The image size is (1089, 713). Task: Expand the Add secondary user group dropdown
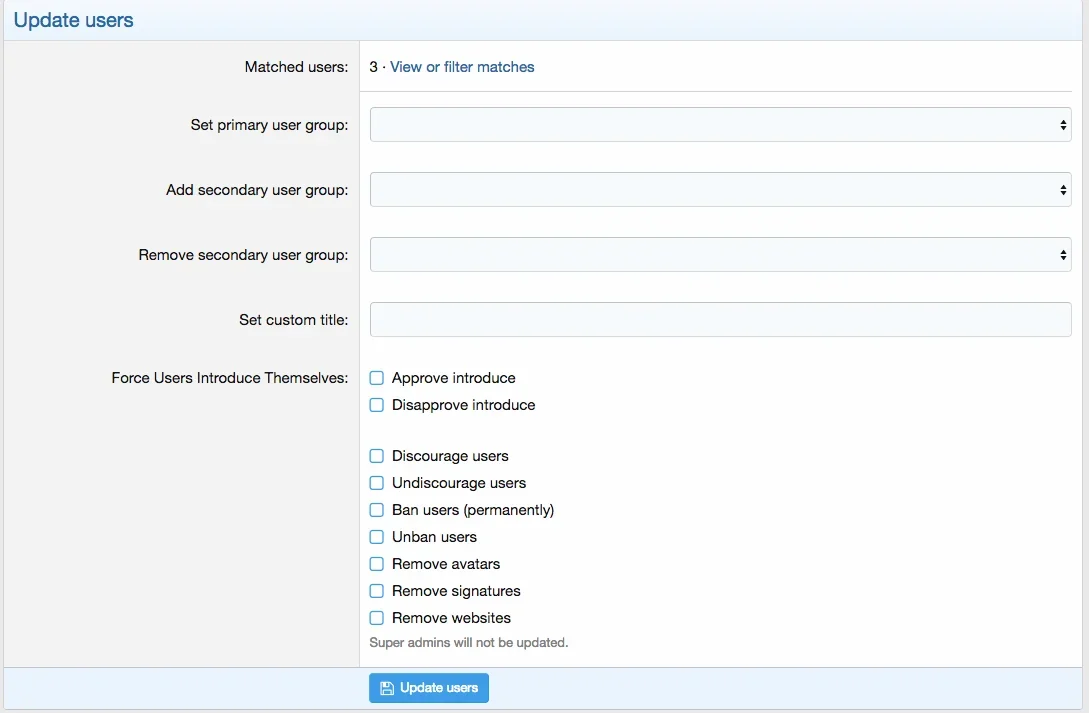tap(720, 190)
